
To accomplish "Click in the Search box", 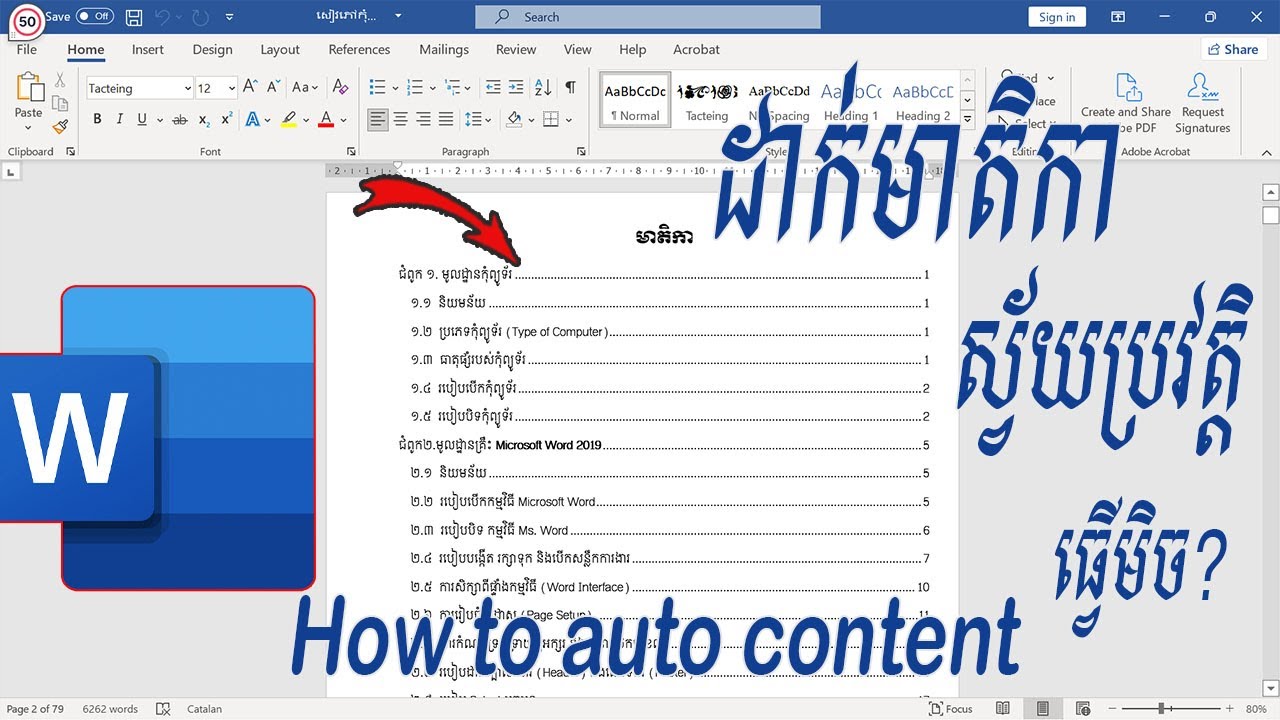I will [x=647, y=17].
